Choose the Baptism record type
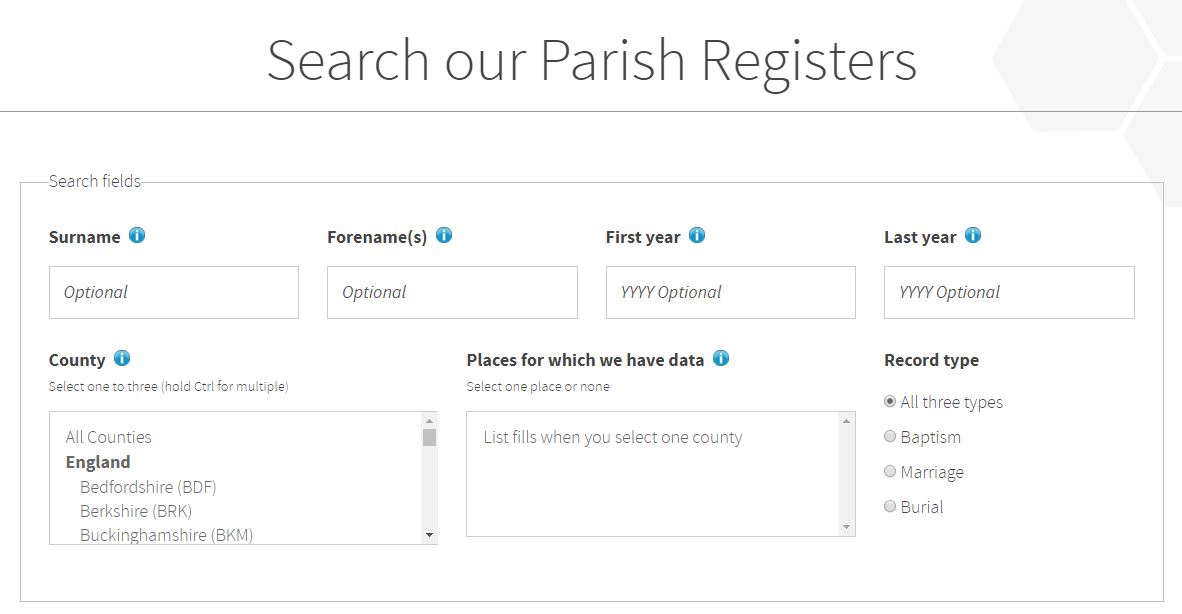 coord(890,437)
